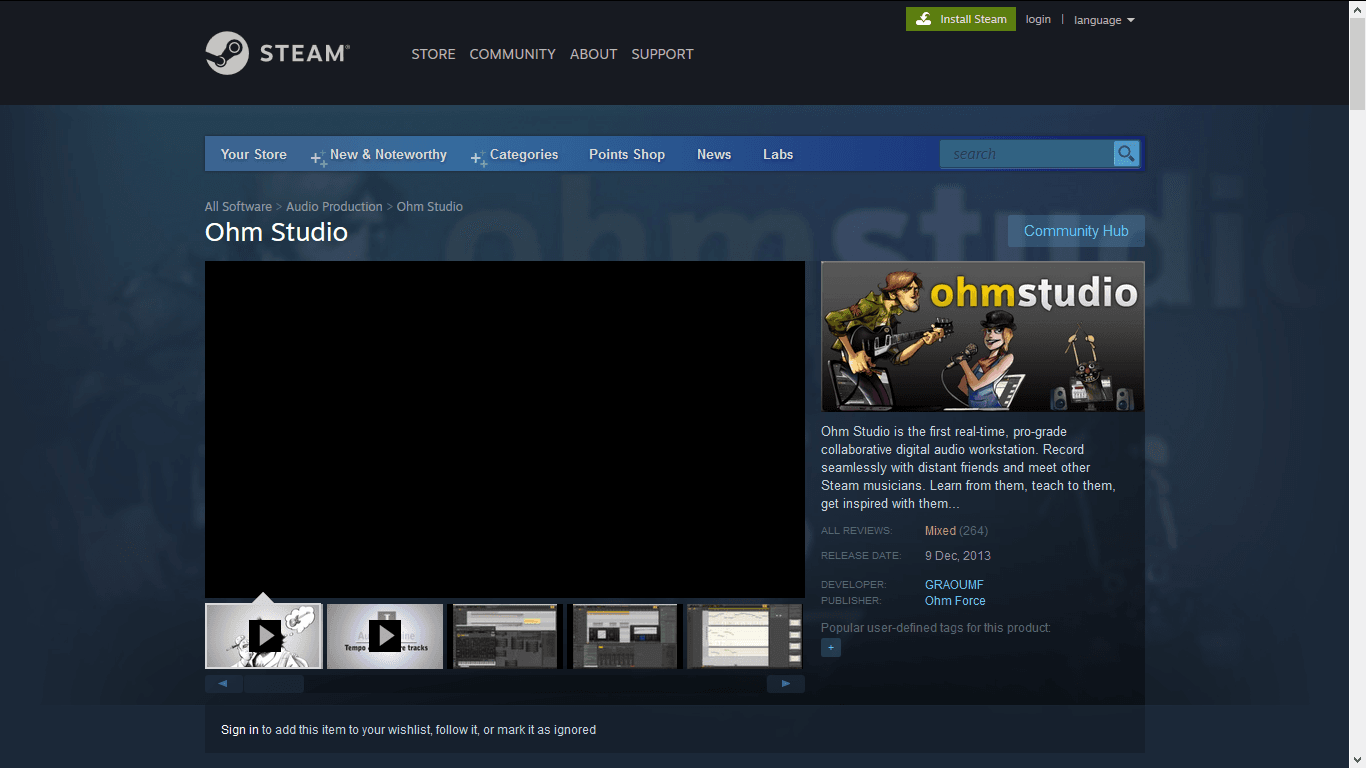This screenshot has height=768, width=1366.
Task: Open the SUPPORT page
Action: coord(662,54)
